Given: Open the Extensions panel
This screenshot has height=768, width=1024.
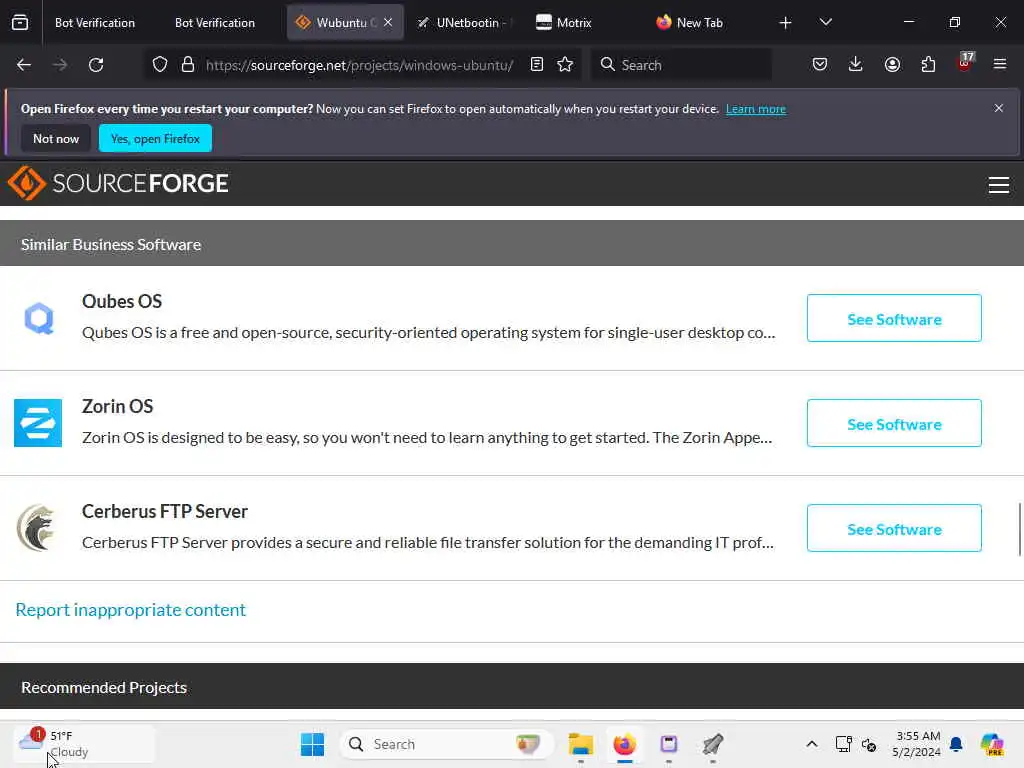Looking at the screenshot, I should 928,65.
